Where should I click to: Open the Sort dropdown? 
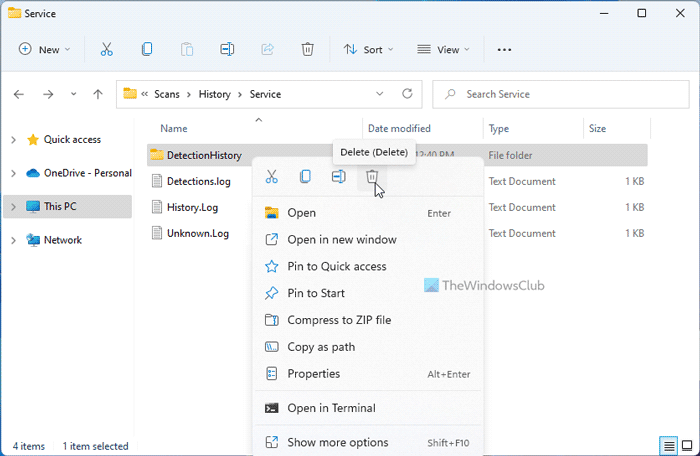click(368, 50)
